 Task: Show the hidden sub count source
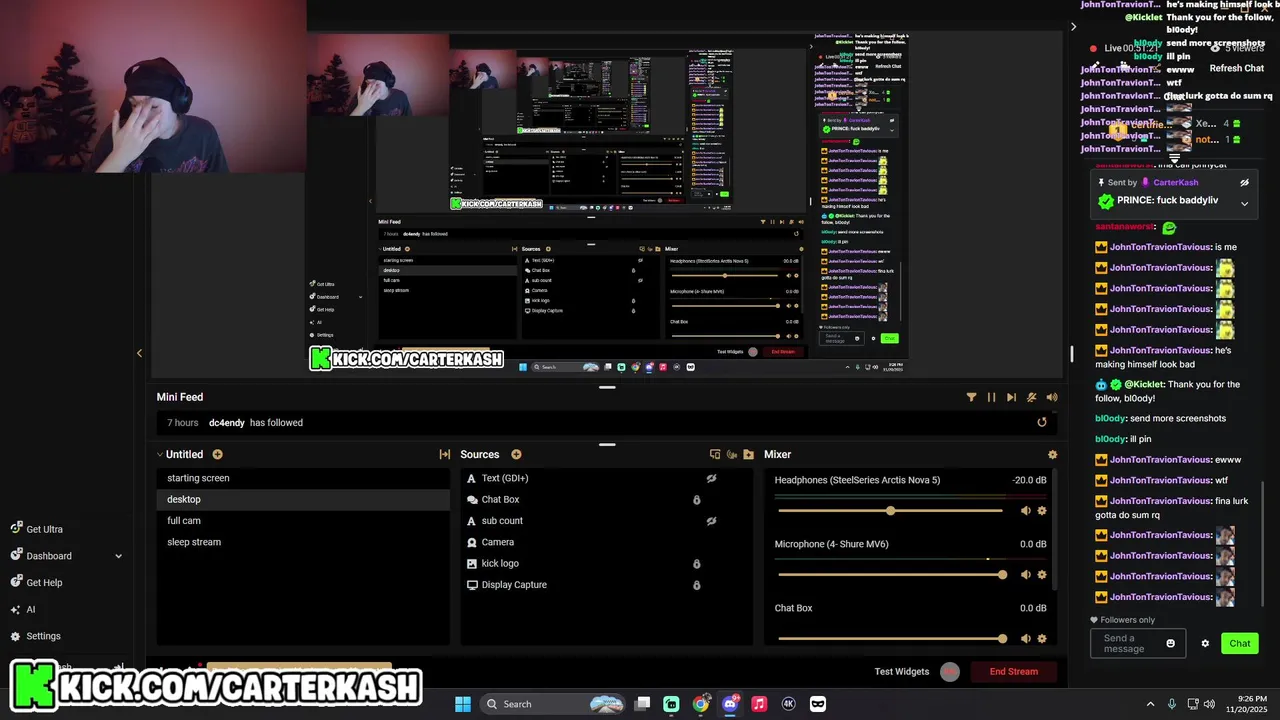(711, 521)
